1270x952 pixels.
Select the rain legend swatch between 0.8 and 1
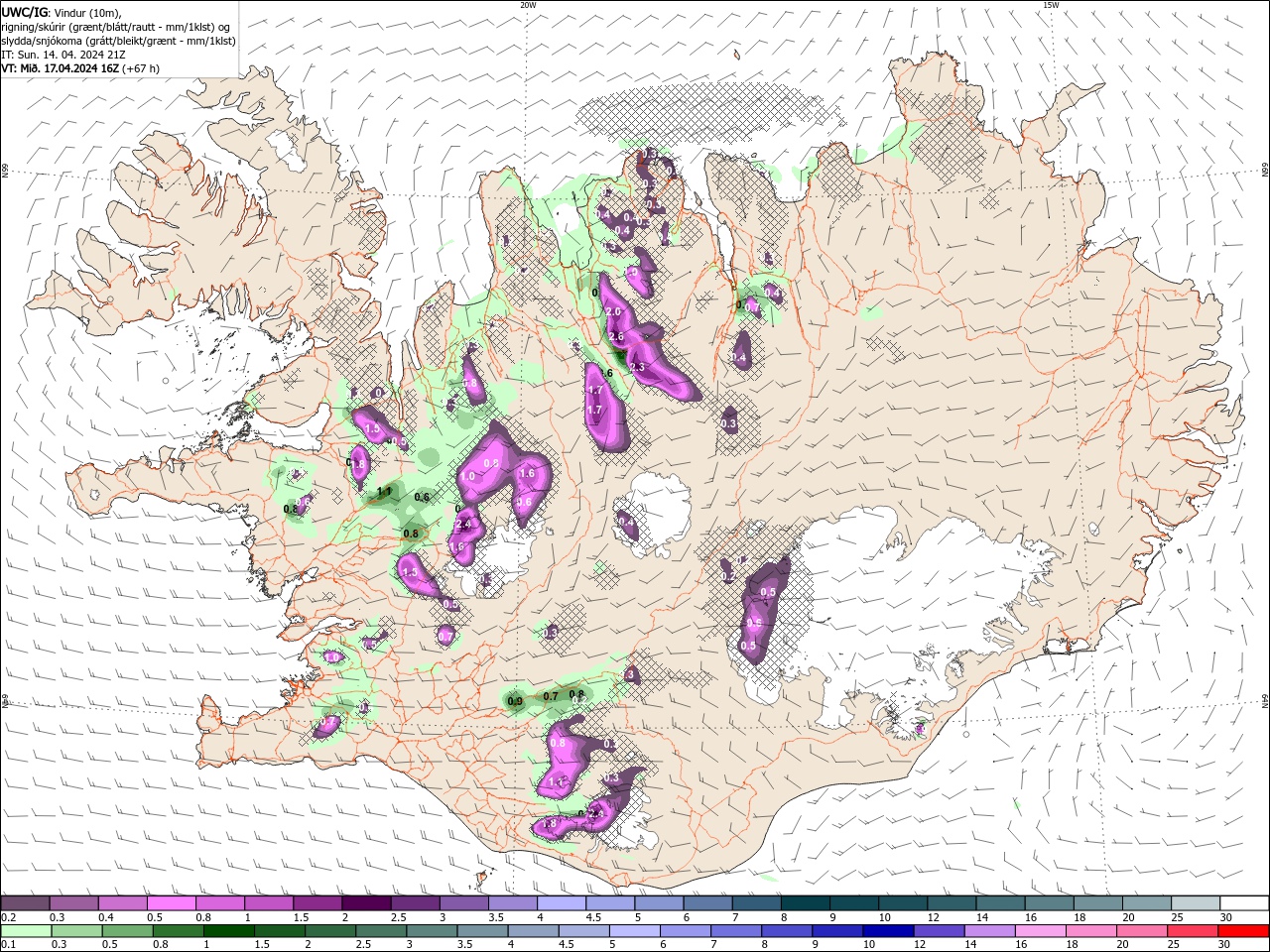pos(178,931)
